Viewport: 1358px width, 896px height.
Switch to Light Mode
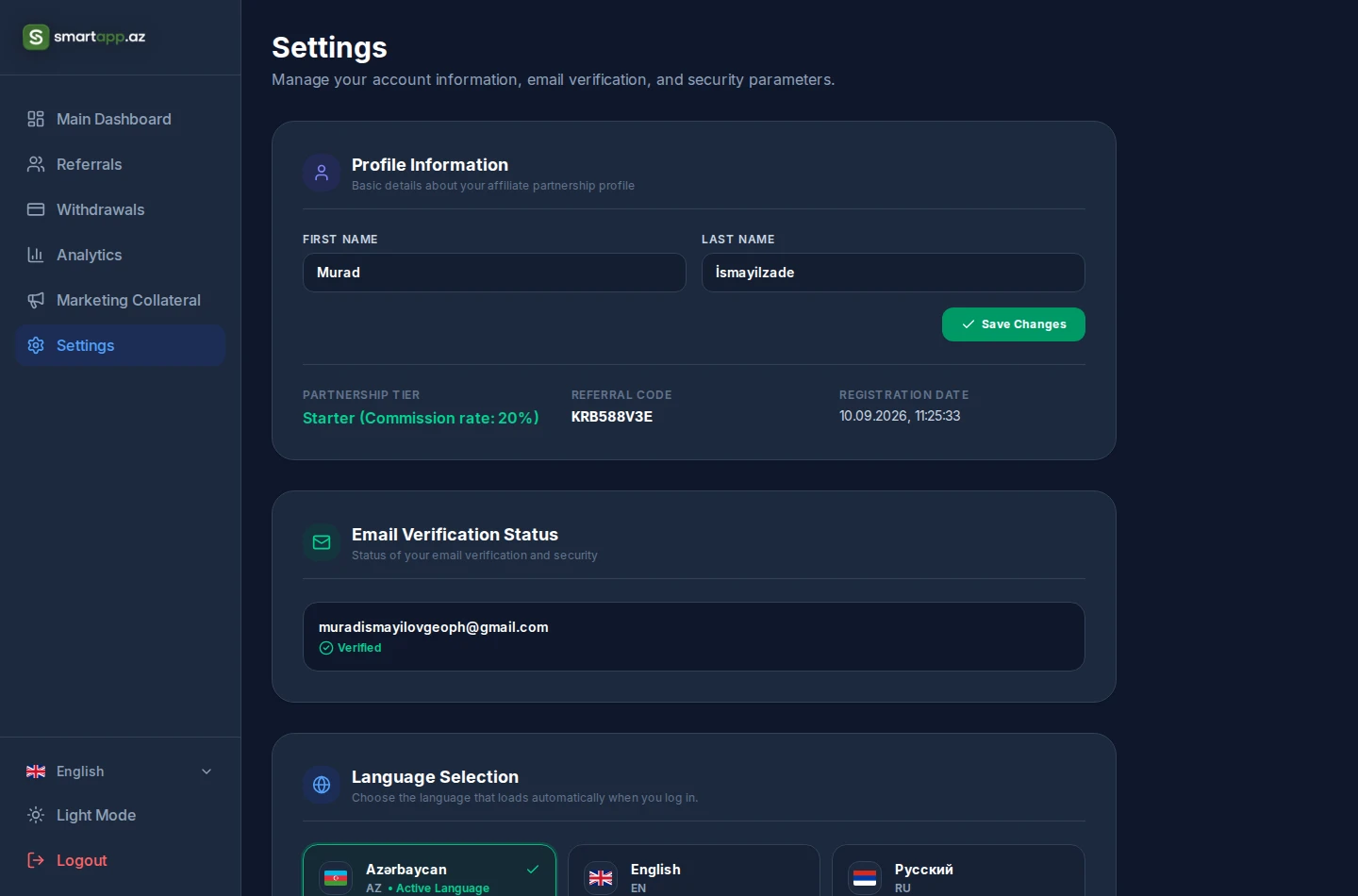coord(121,815)
